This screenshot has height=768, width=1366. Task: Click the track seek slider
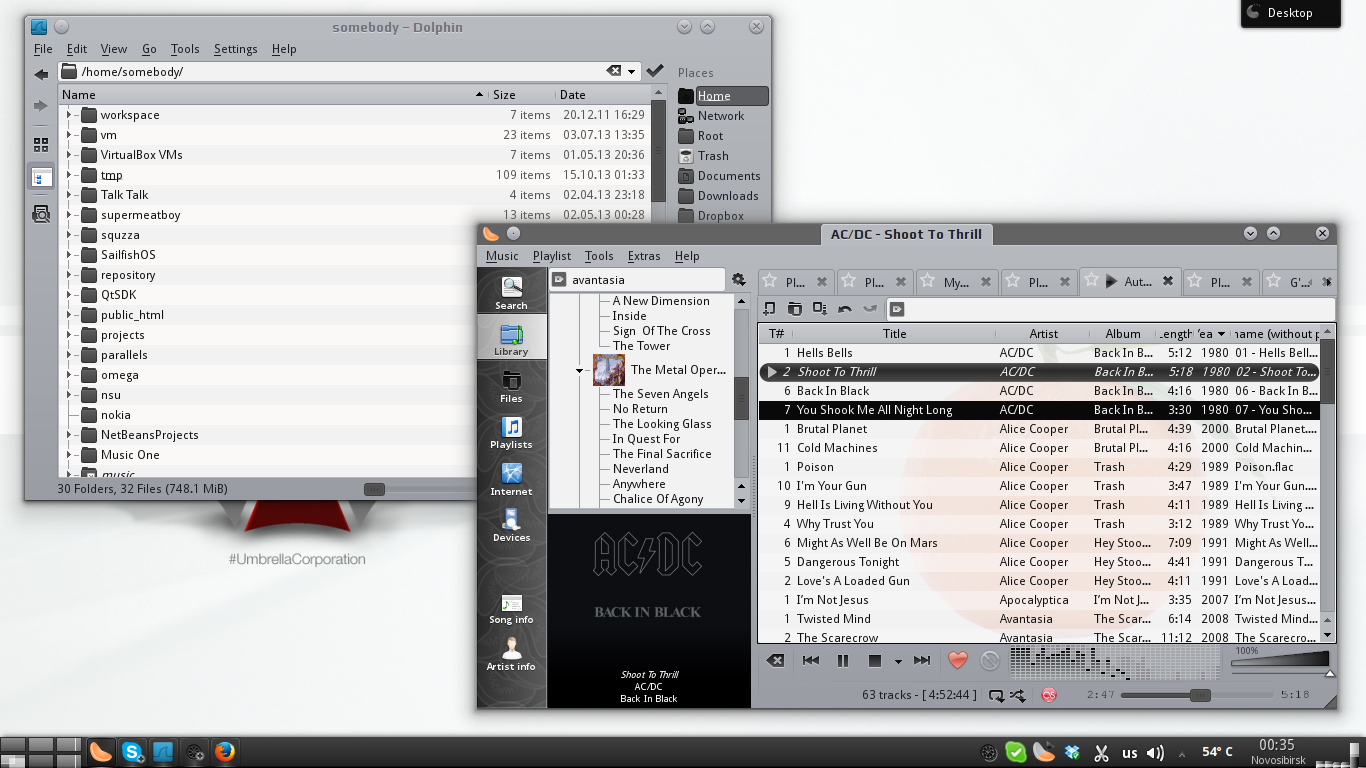(1198, 695)
